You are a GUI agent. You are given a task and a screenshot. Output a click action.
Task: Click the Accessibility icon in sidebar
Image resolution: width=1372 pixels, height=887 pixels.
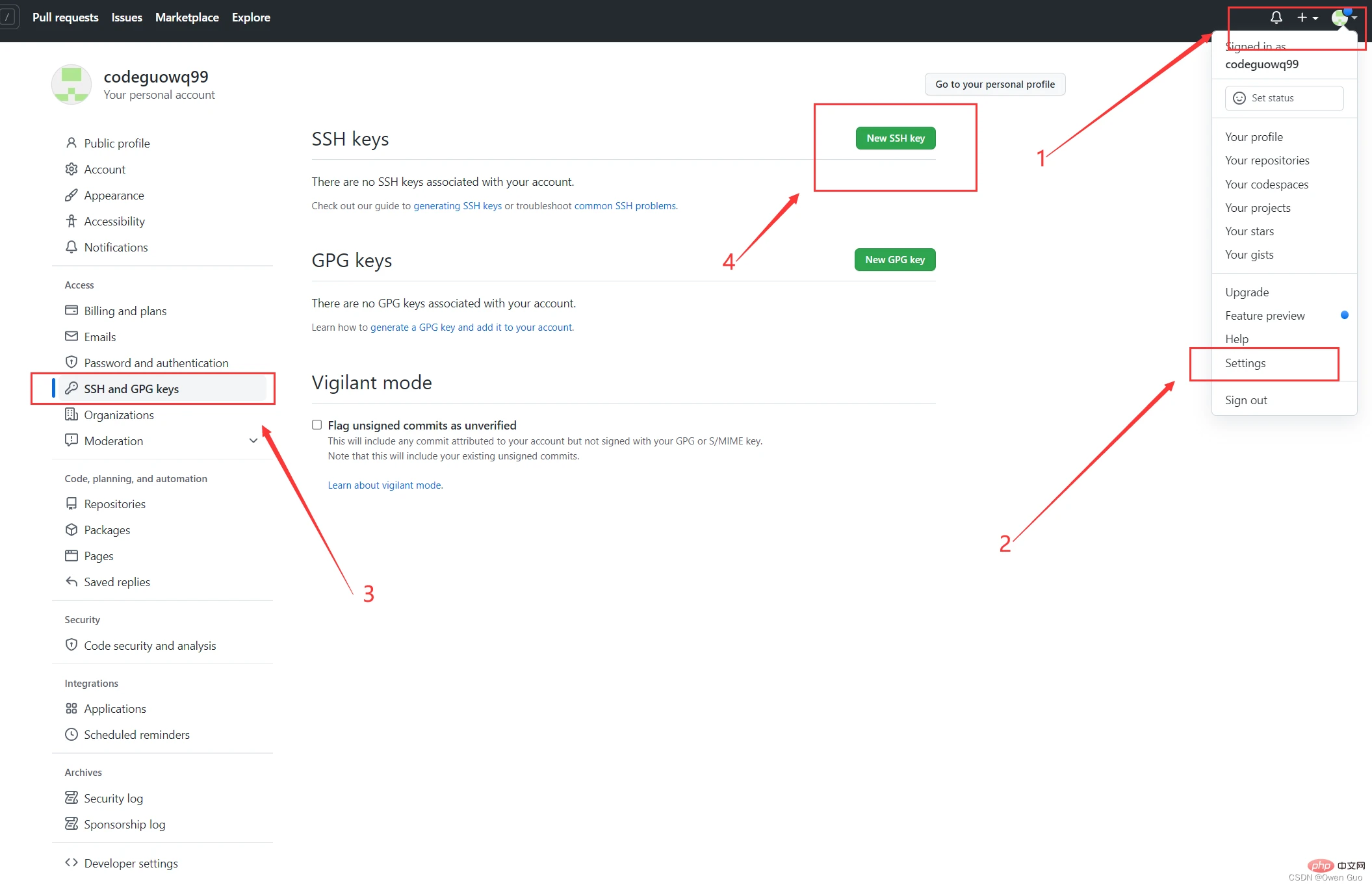coord(71,221)
